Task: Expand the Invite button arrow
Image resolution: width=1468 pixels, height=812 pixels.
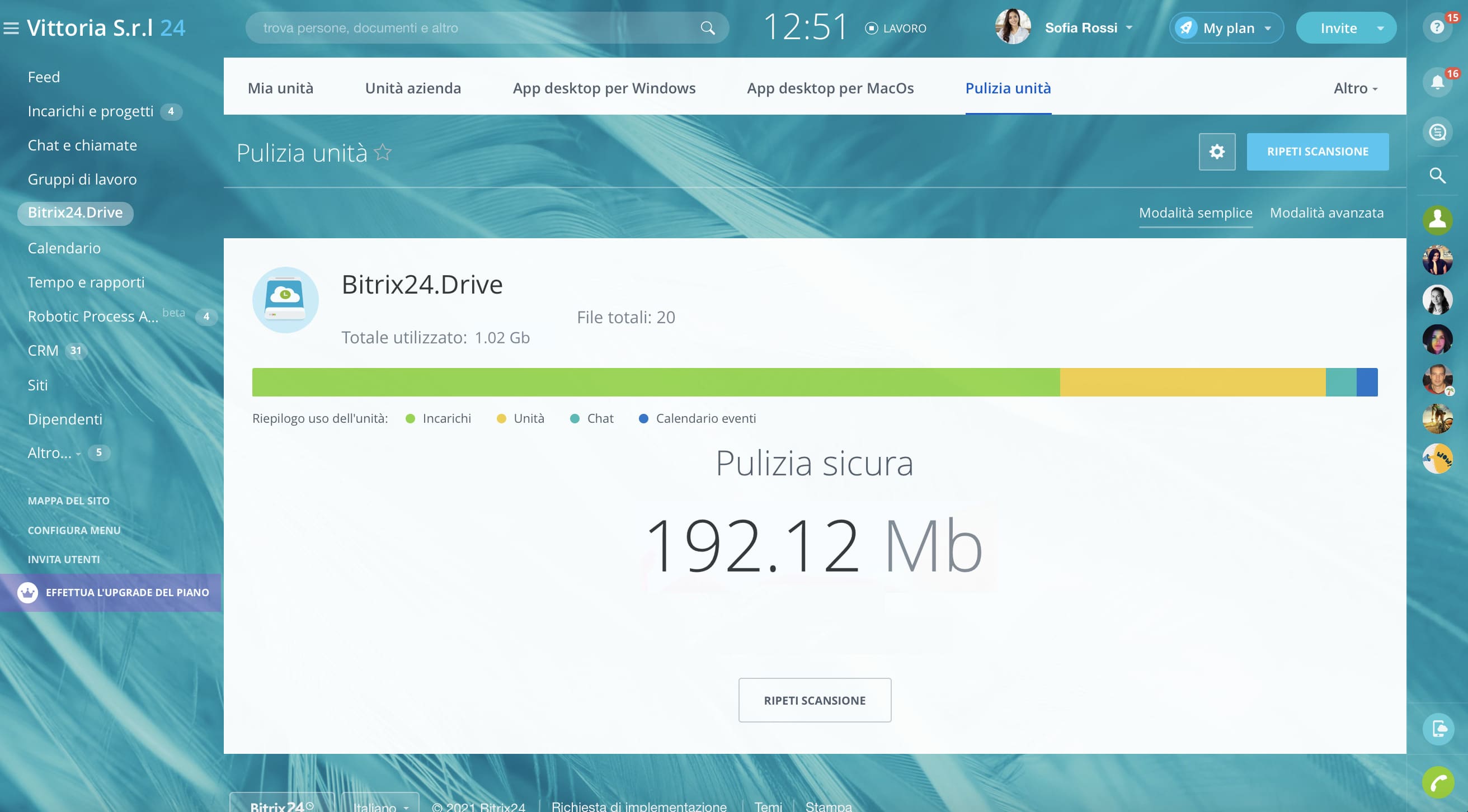Action: pyautogui.click(x=1380, y=28)
